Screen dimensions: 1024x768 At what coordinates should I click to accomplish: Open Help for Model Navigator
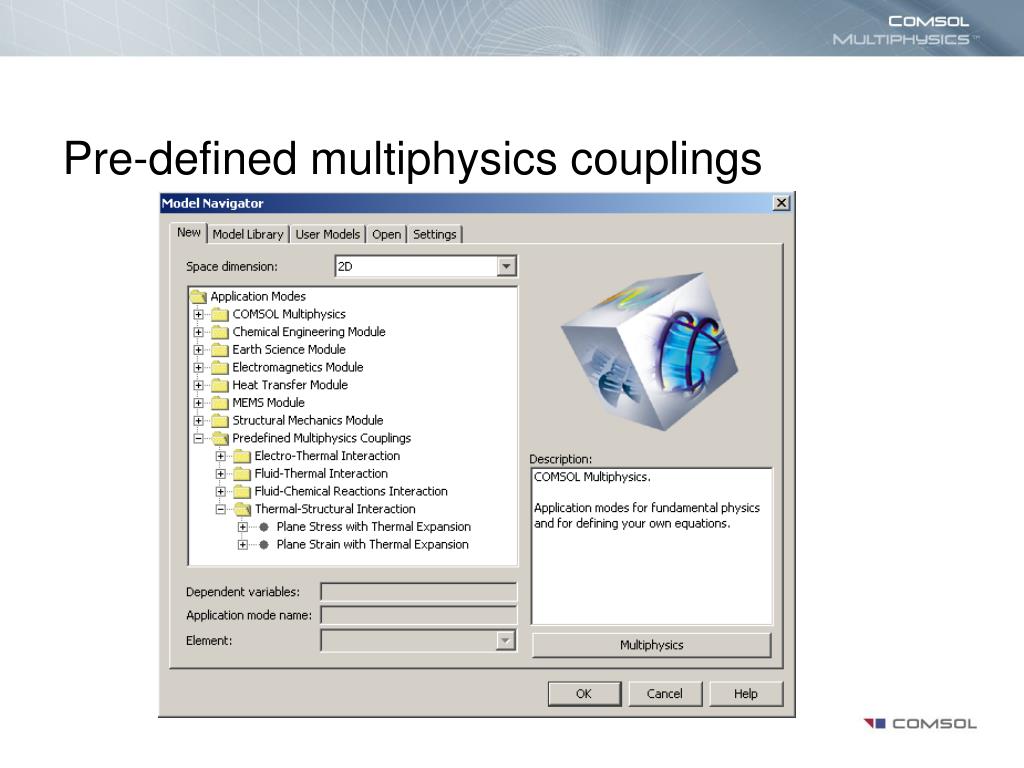[745, 694]
